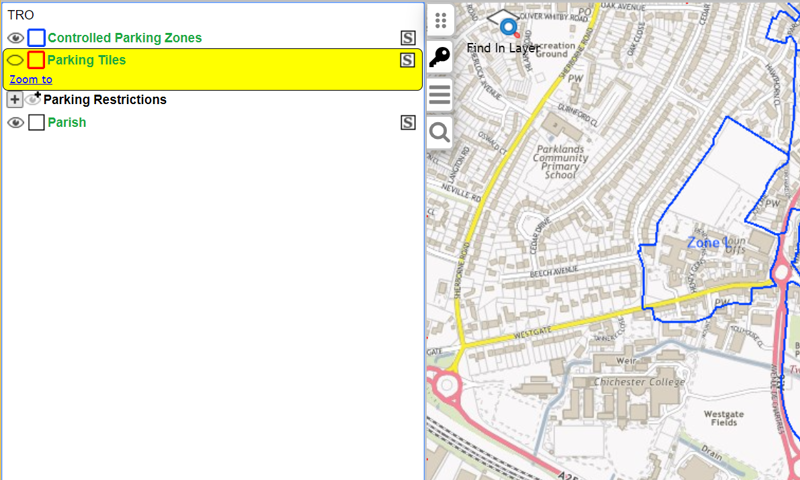Click the S icon for Parking Tiles

tap(407, 60)
